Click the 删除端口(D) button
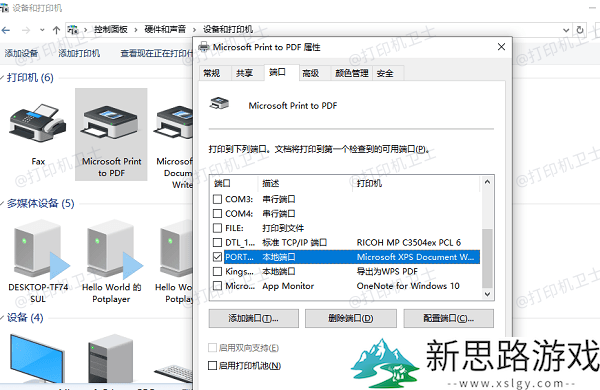This screenshot has height=390, width=600. (351, 318)
